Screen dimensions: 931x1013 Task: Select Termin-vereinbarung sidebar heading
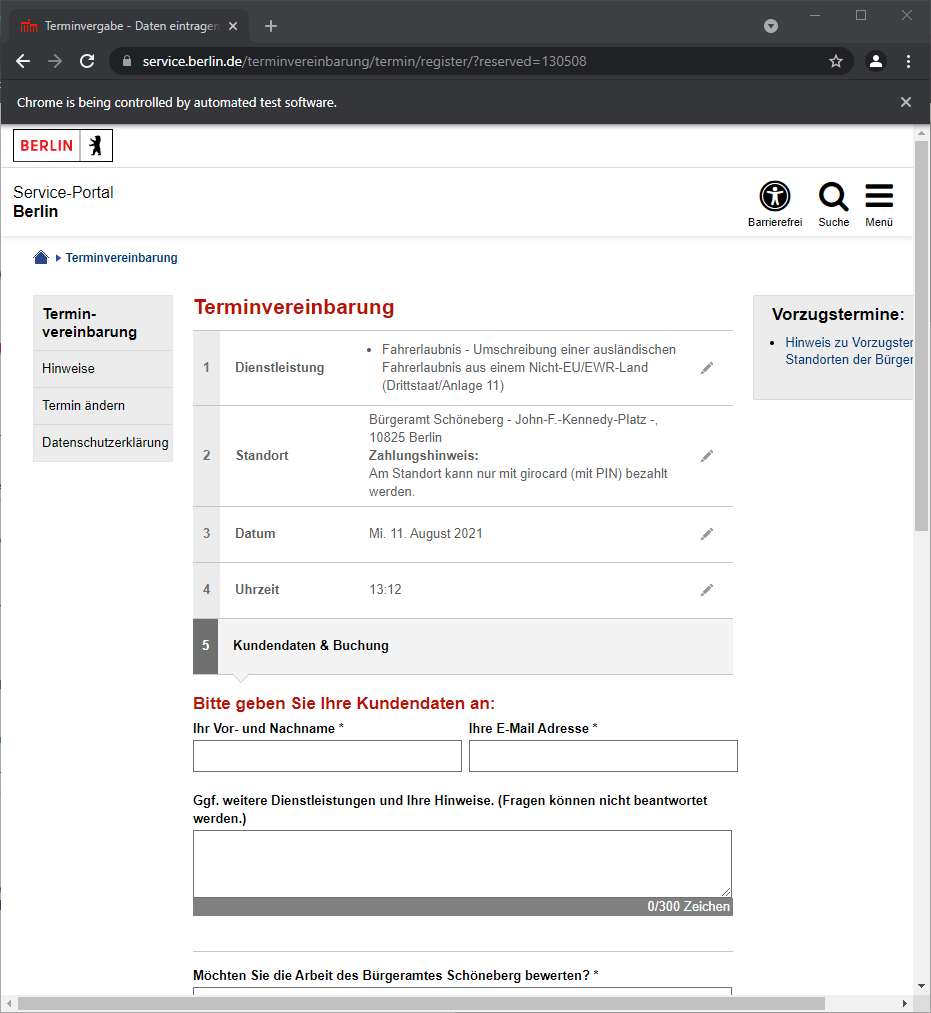pos(103,323)
